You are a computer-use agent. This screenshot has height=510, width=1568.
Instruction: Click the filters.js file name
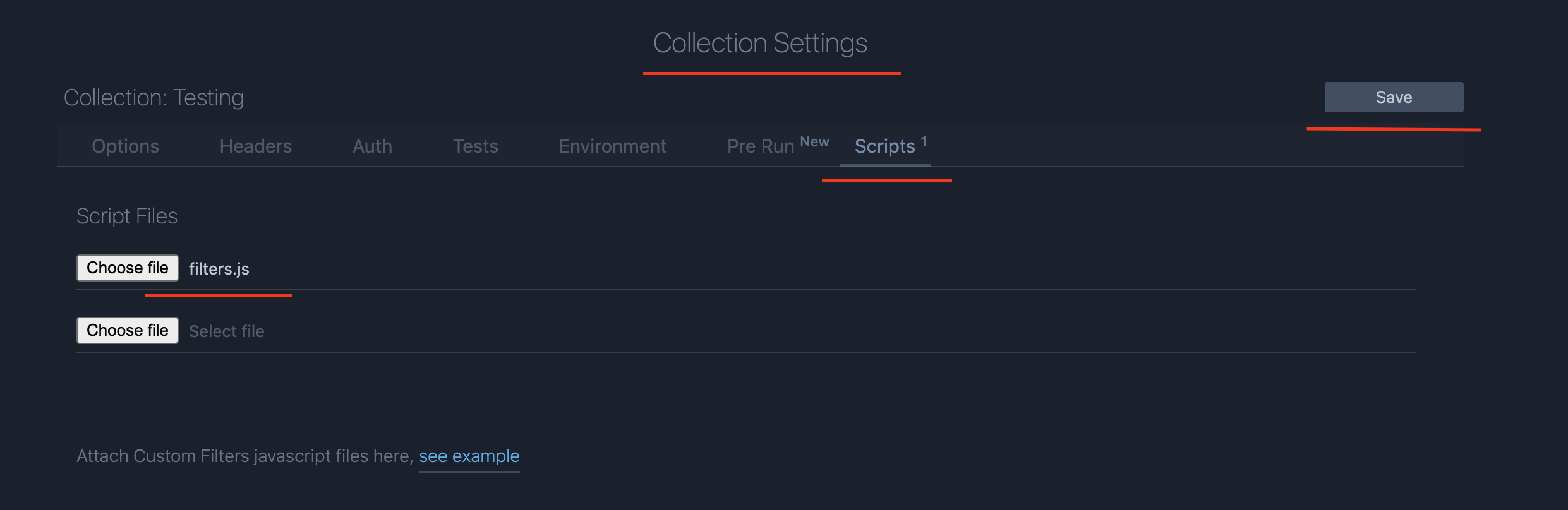(x=219, y=269)
